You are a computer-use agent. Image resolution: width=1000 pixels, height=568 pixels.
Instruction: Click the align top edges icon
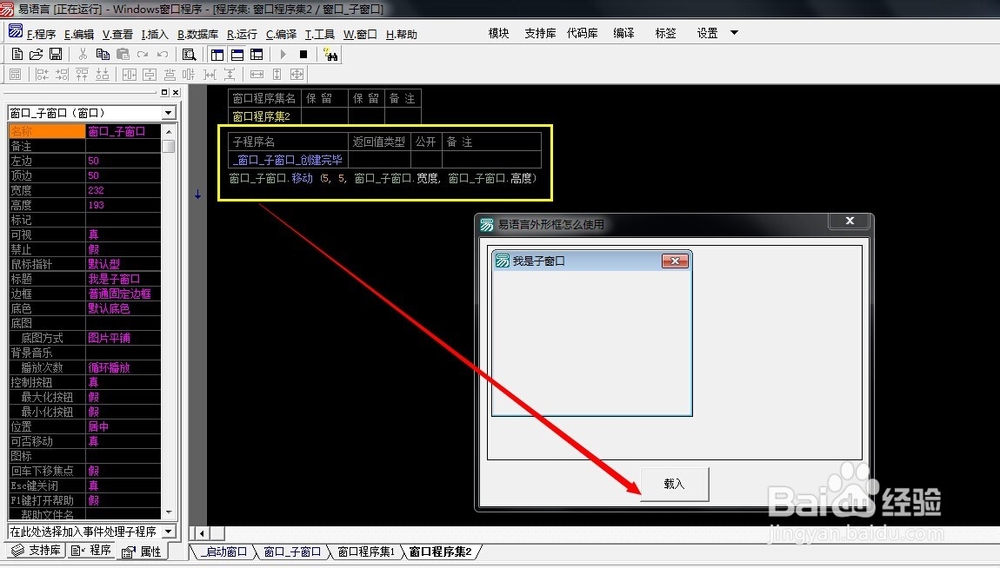(82, 75)
